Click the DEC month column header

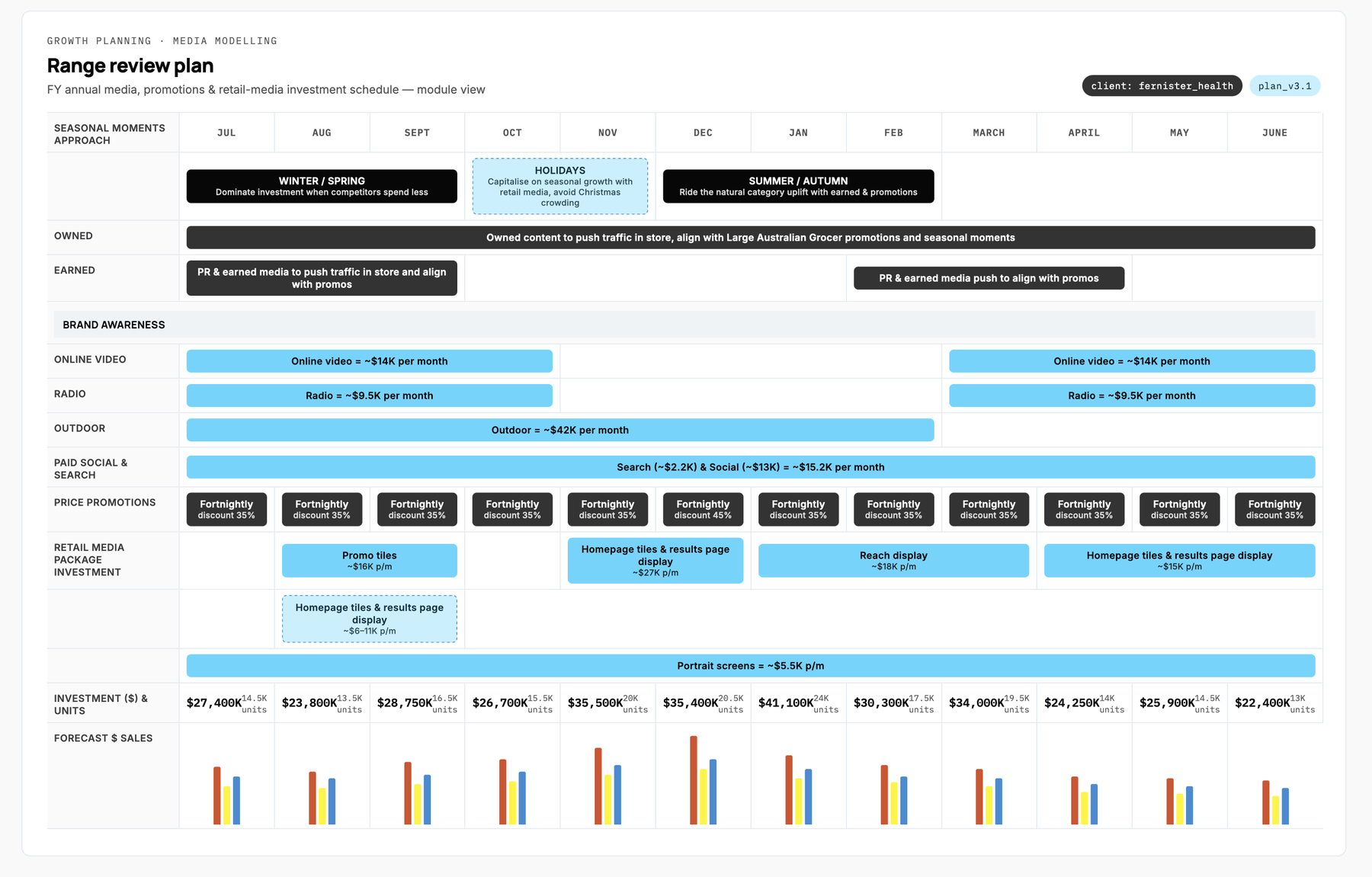[703, 133]
